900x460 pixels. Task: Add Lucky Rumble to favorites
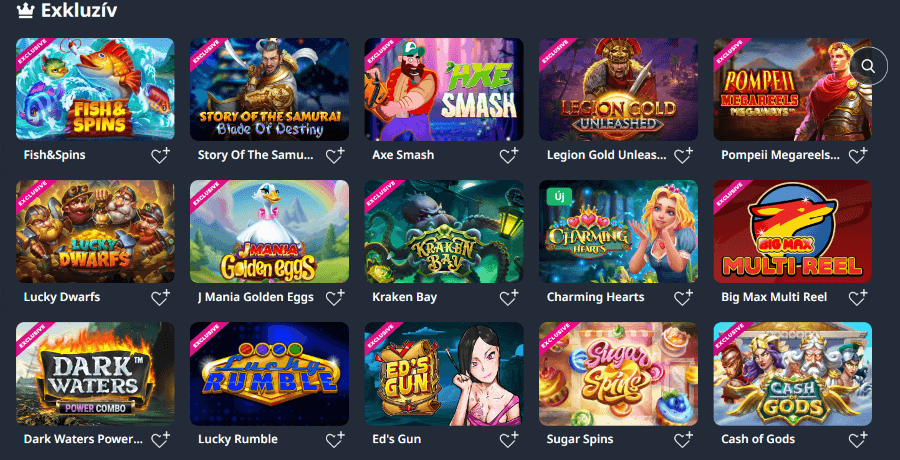(335, 439)
